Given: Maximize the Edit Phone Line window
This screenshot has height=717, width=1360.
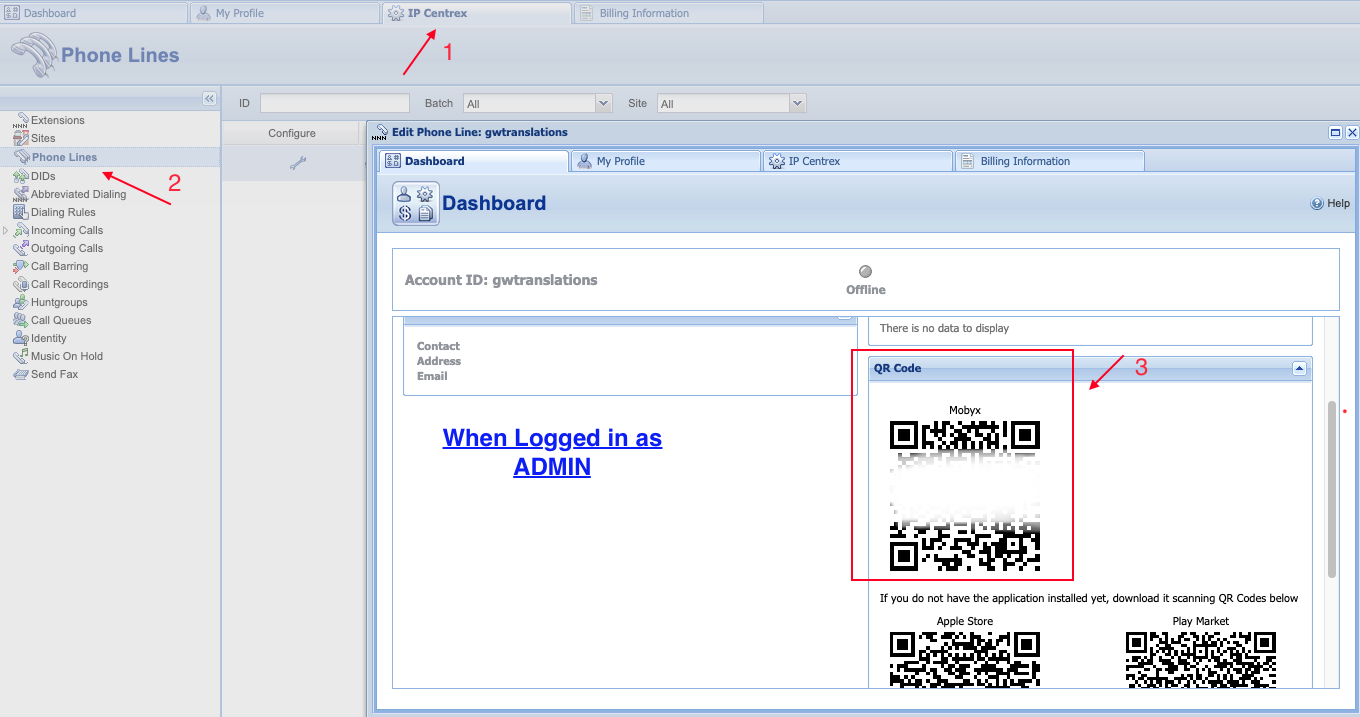Looking at the screenshot, I should (1335, 132).
